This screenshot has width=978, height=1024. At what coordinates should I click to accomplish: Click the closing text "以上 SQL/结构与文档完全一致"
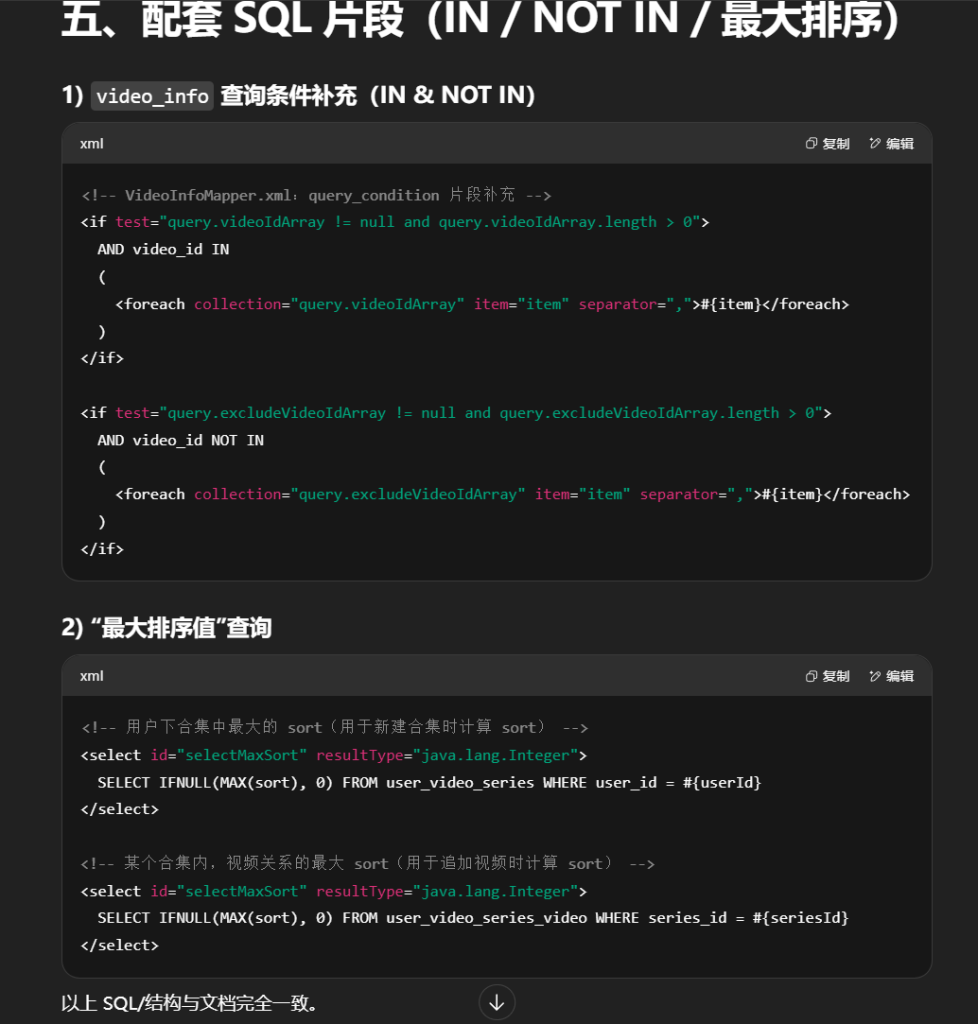pos(190,1003)
